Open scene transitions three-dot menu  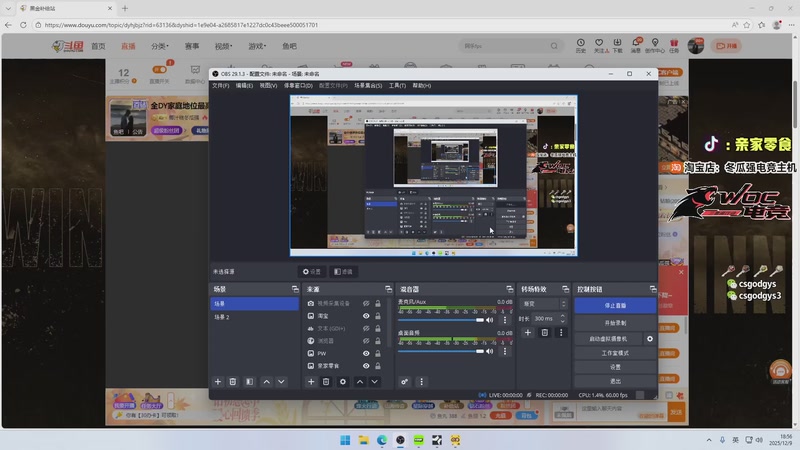561,333
